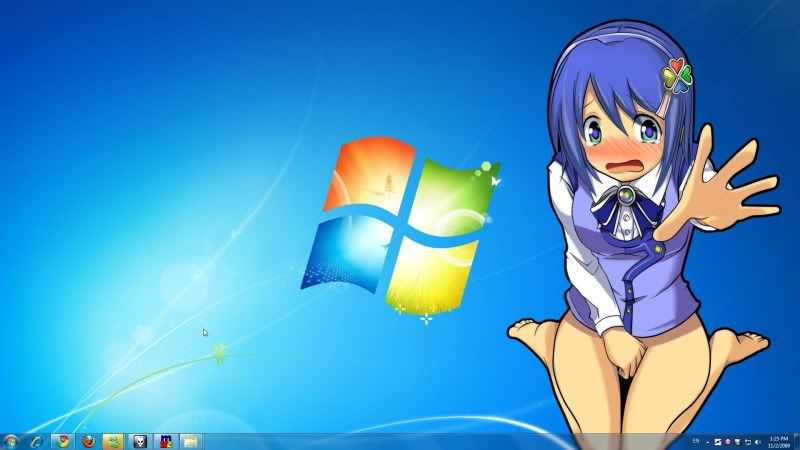Open the alien skull taskbar application
Viewport: 800px width, 450px height.
[x=139, y=441]
